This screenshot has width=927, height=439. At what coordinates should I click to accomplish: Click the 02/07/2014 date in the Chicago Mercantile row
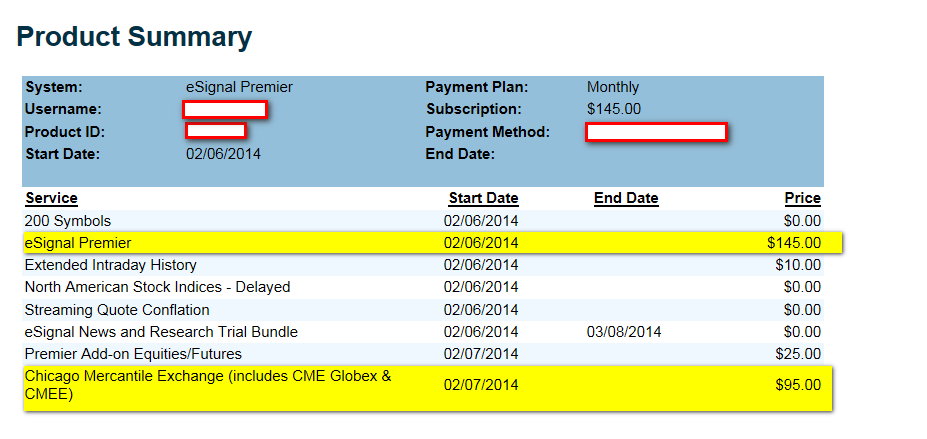coord(481,385)
